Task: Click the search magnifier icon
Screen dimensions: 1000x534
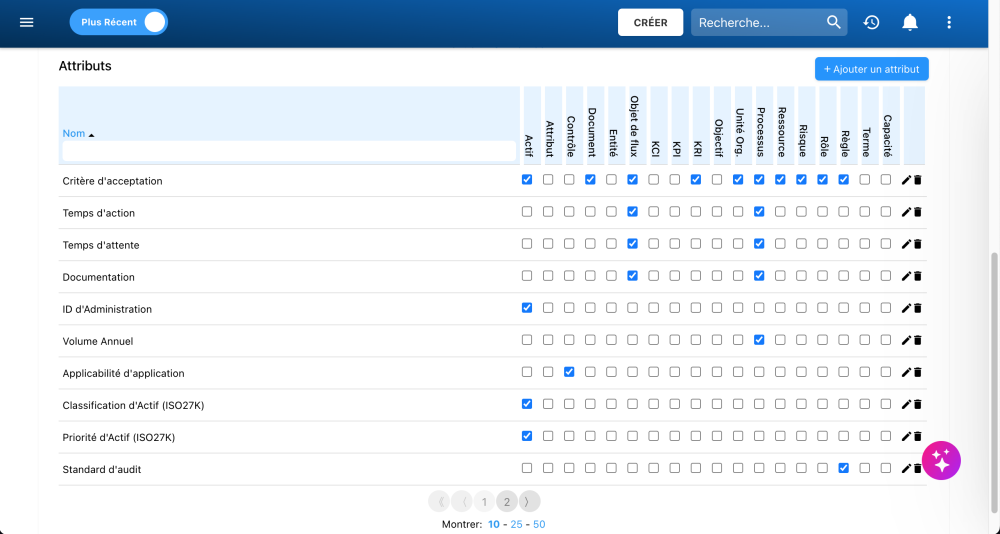Action: coord(834,22)
